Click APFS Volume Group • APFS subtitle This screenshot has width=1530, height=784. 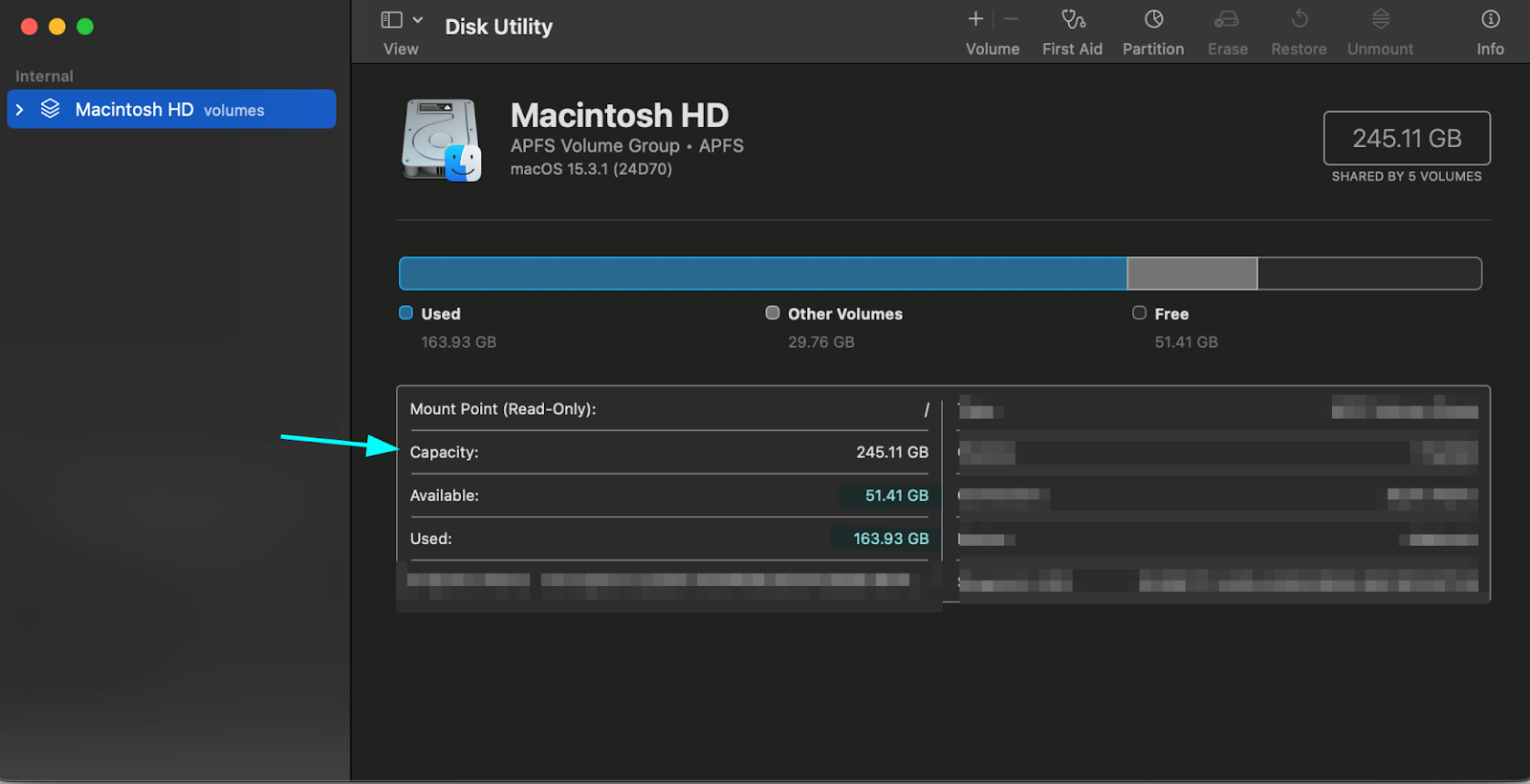tap(627, 145)
